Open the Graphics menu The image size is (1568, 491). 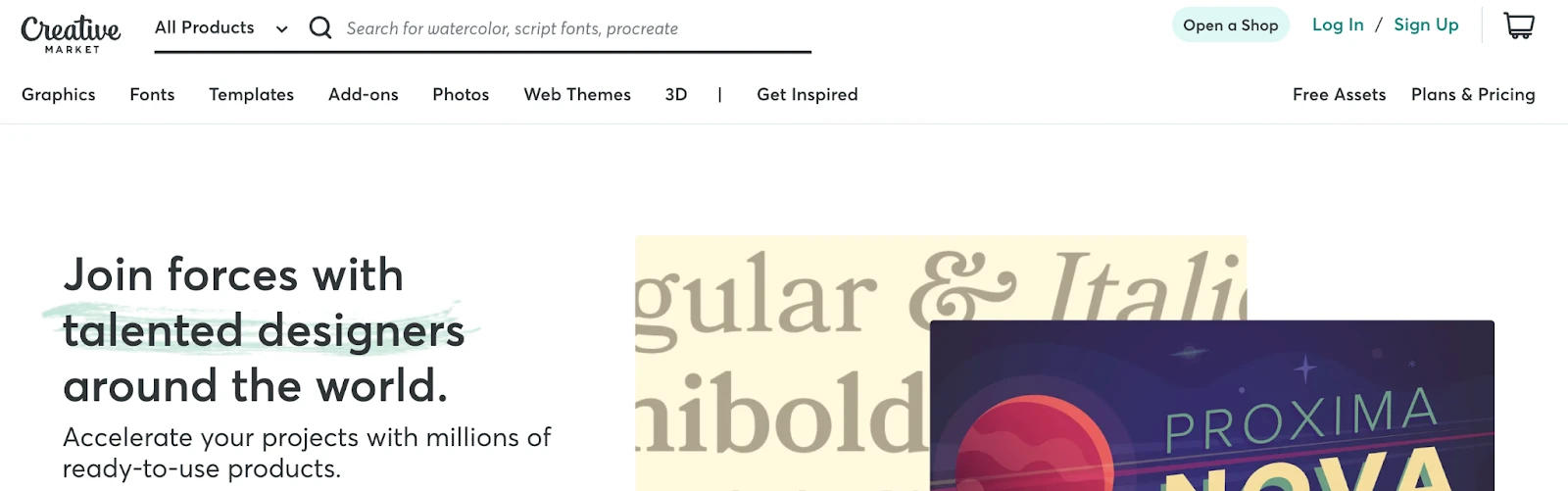click(x=59, y=94)
